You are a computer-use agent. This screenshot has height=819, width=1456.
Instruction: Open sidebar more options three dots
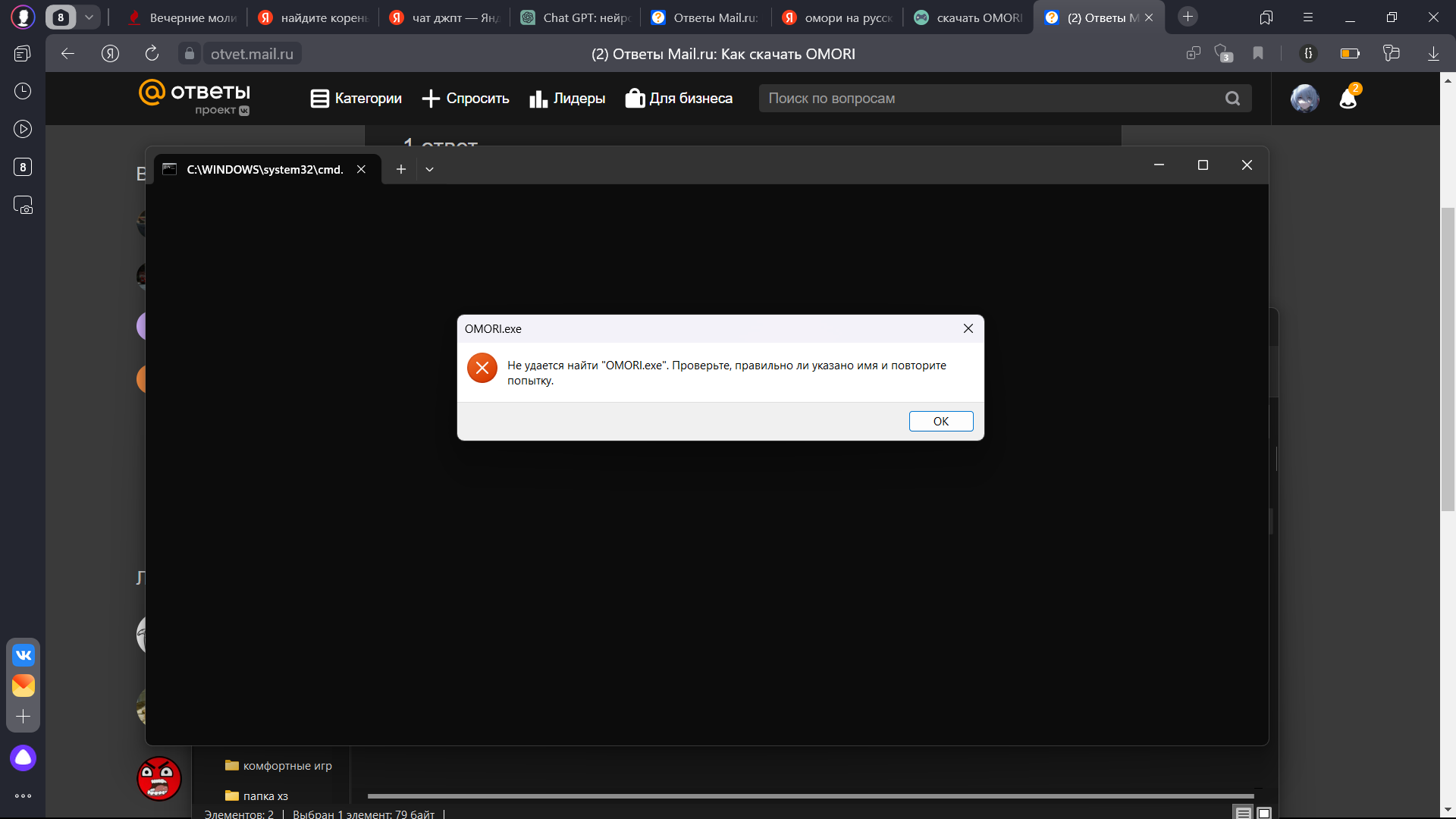[24, 796]
